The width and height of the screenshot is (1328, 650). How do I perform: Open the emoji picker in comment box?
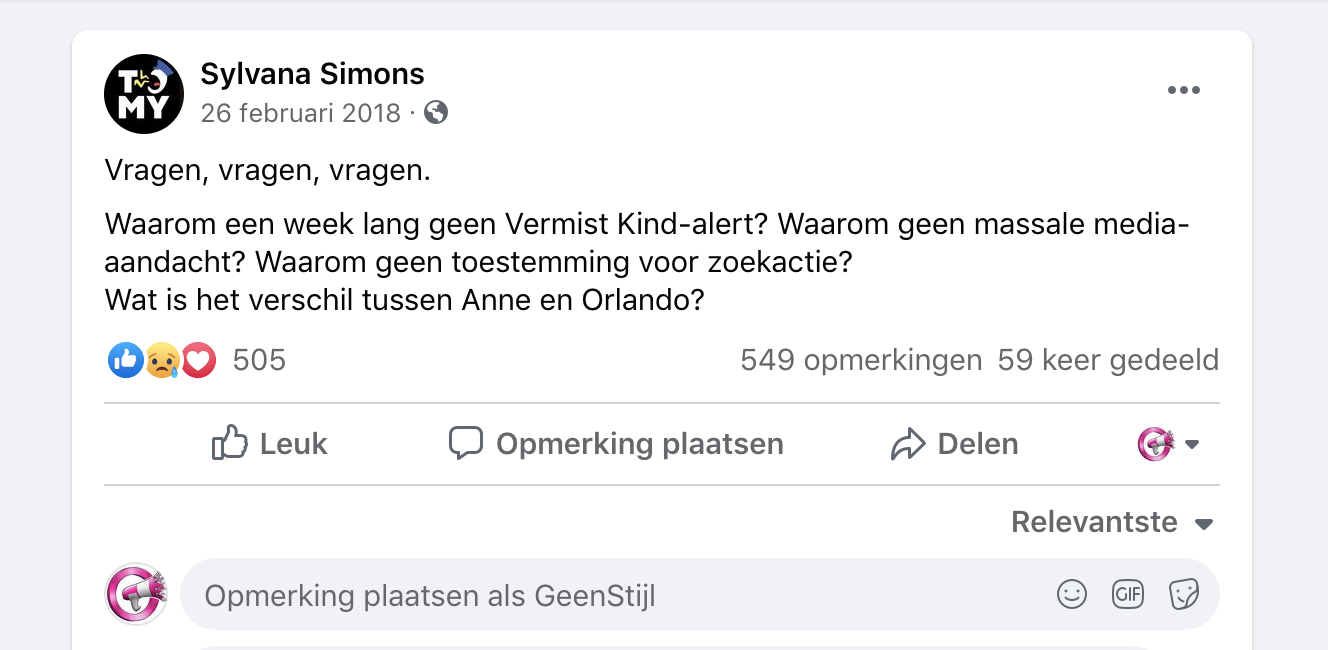pyautogui.click(x=1071, y=595)
